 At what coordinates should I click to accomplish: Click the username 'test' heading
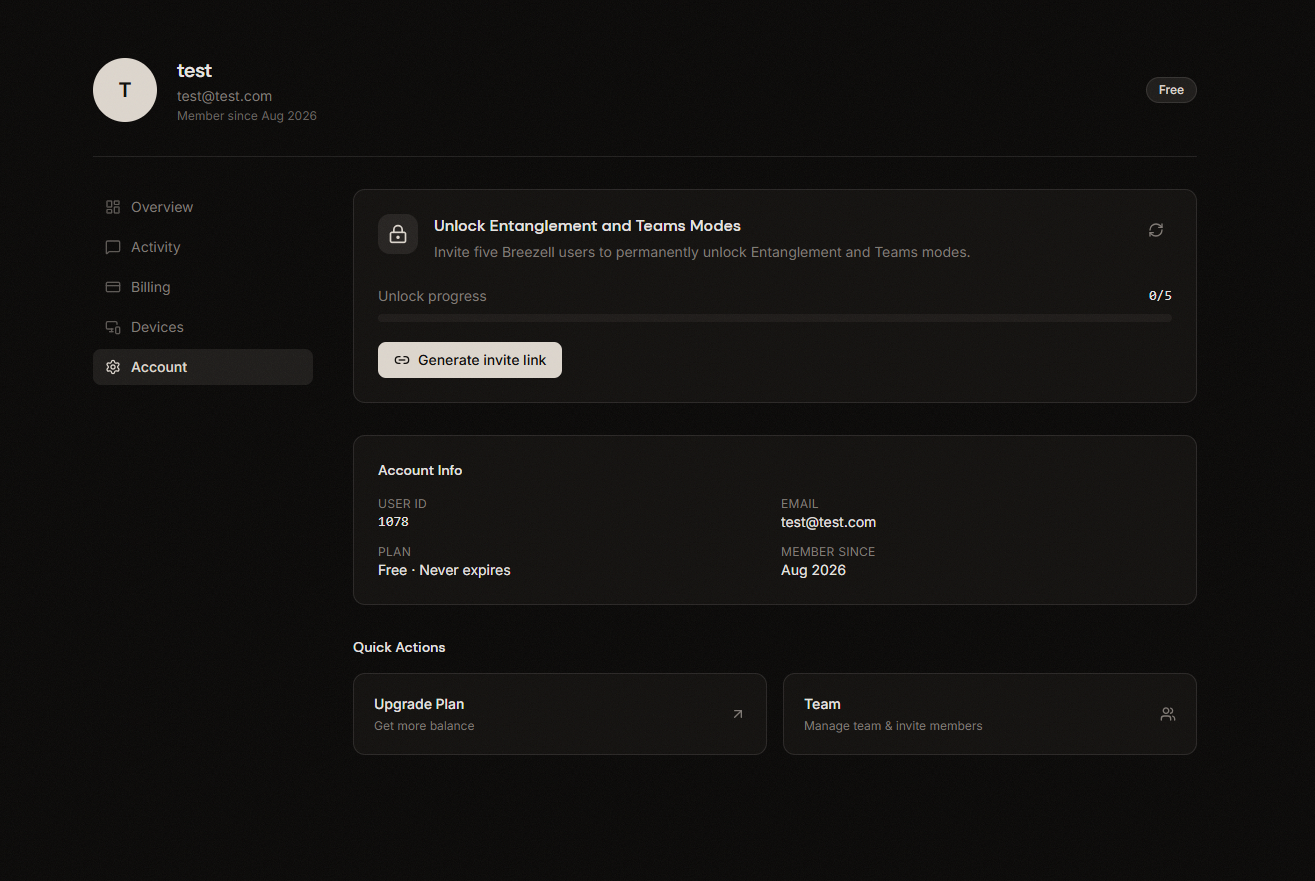[194, 71]
